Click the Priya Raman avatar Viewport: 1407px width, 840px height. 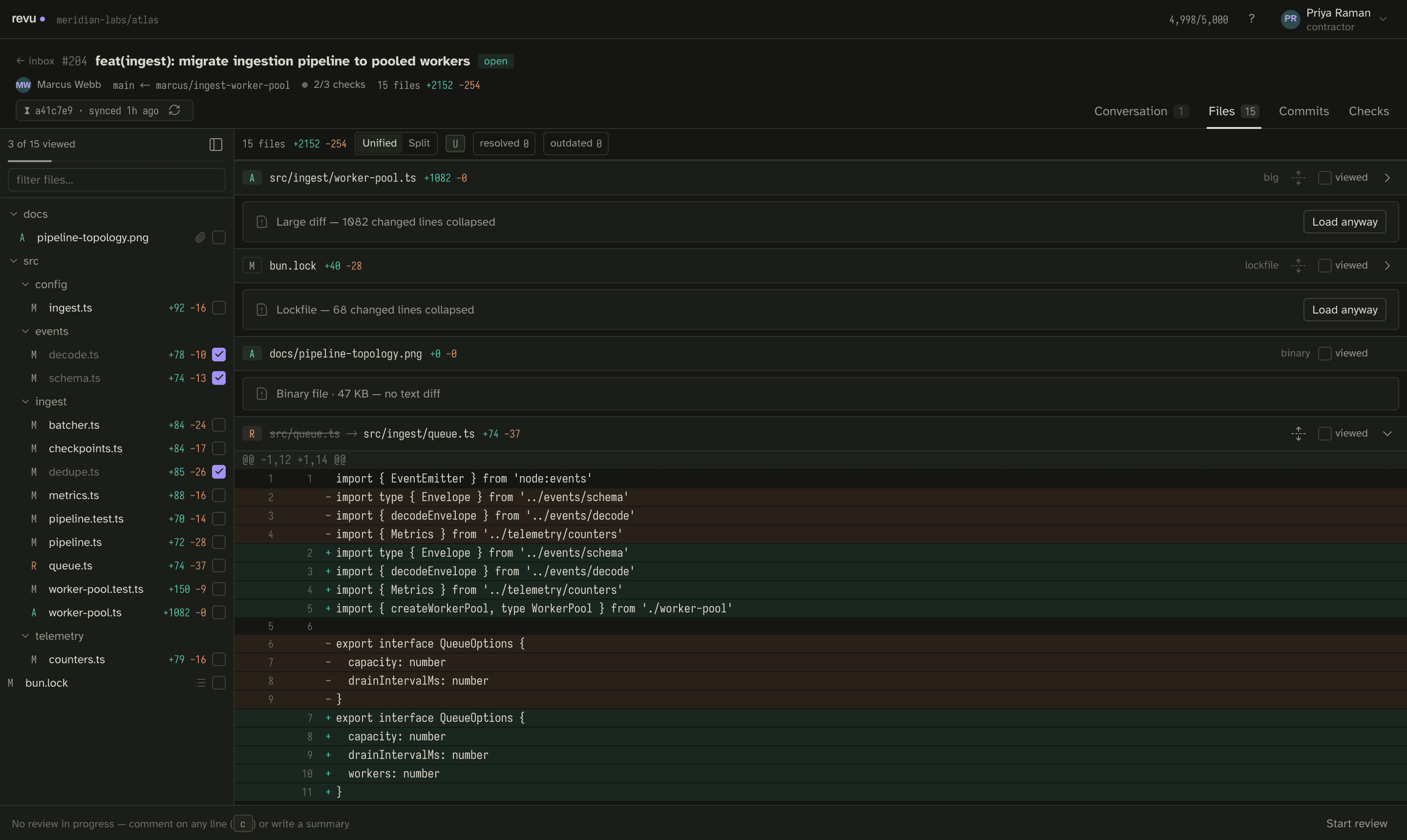pyautogui.click(x=1290, y=19)
